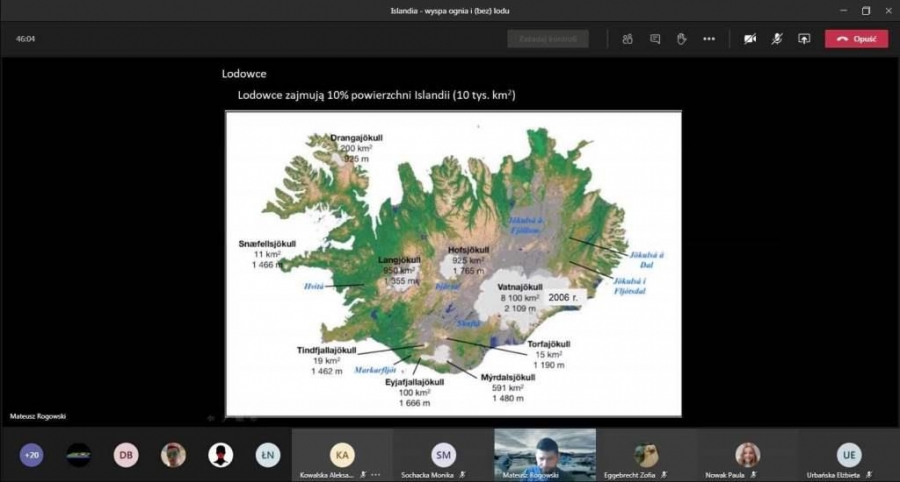Viewport: 900px width, 482px height.
Task: Select the ŁN participant avatar
Action: point(267,455)
